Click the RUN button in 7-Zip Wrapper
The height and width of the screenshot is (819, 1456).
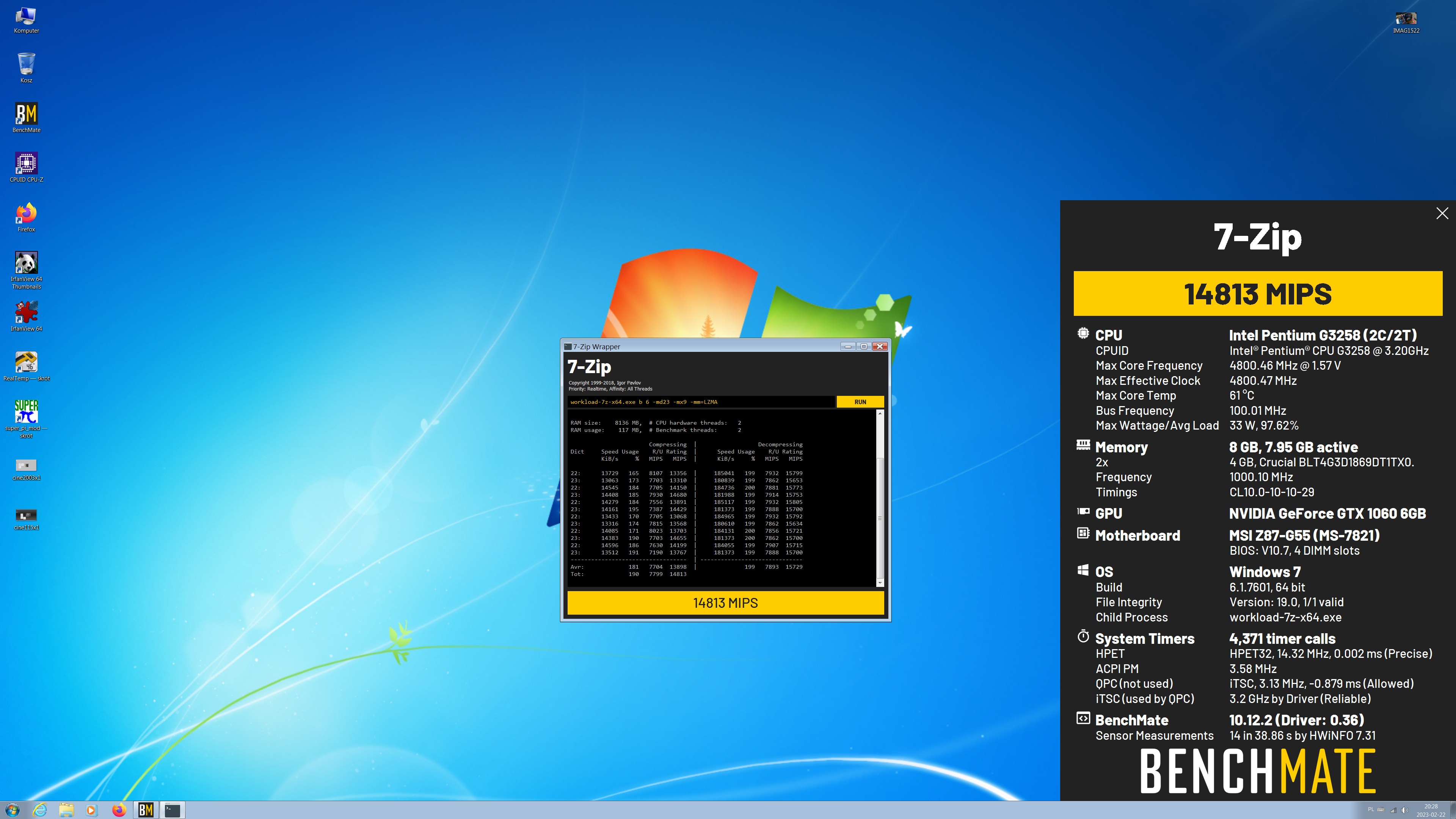pos(860,402)
